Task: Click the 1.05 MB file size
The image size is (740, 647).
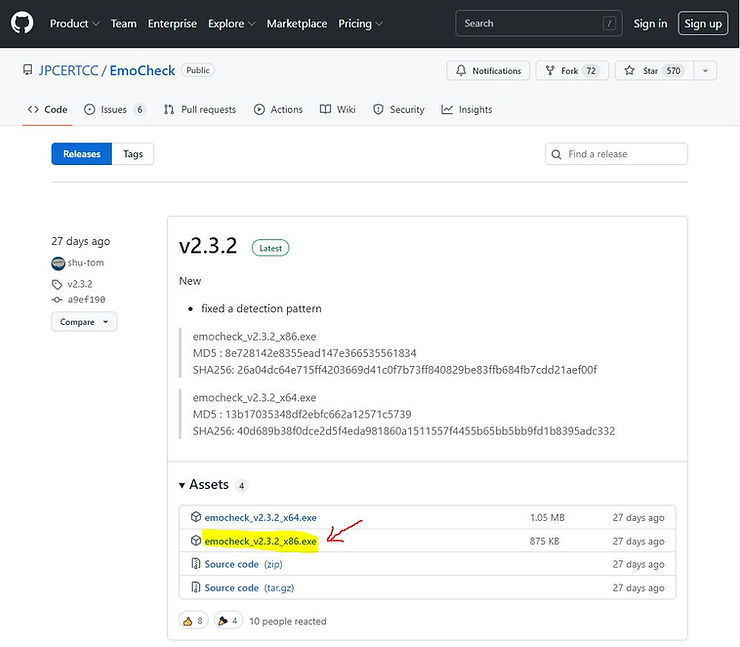Action: (547, 518)
